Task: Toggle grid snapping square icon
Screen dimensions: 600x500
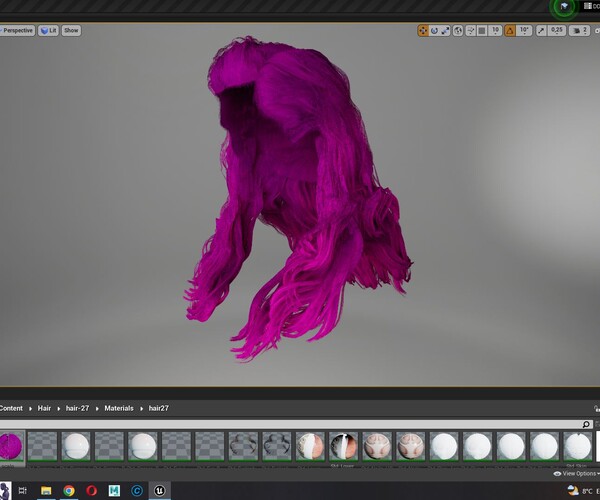Action: (x=482, y=31)
